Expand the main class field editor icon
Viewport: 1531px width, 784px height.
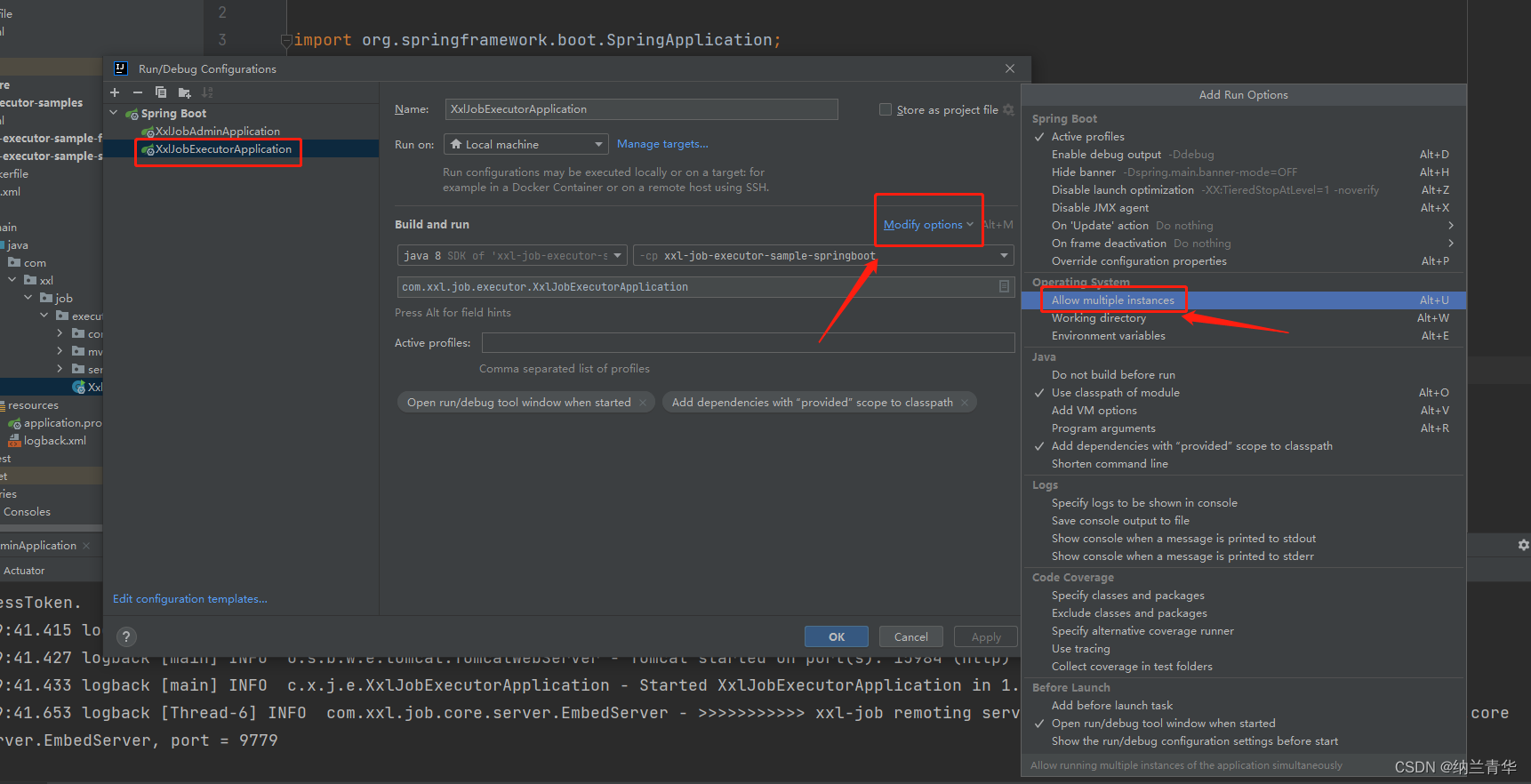pos(1004,286)
